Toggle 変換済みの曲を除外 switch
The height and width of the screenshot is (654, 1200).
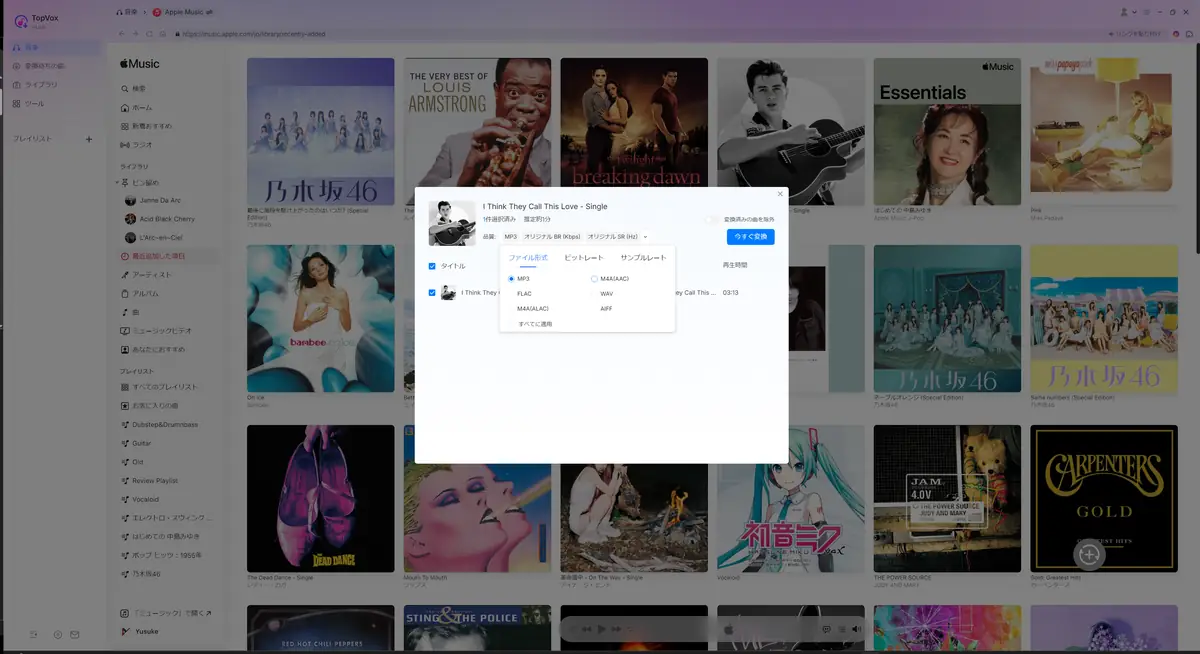pyautogui.click(x=711, y=219)
